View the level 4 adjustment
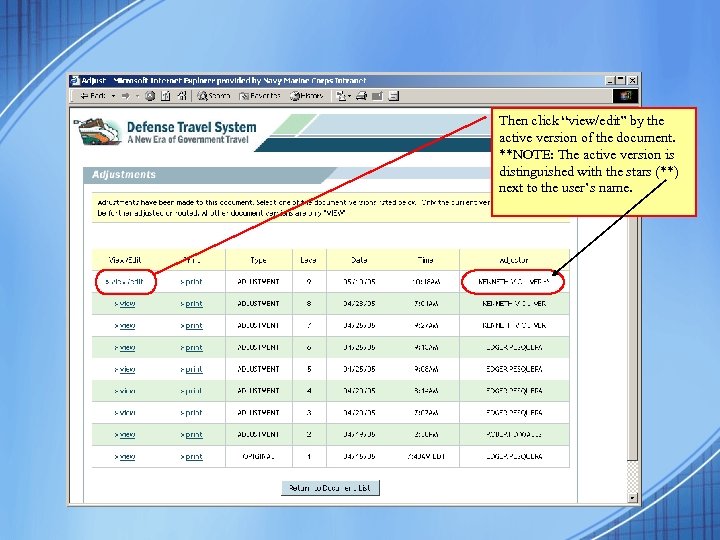 [125, 391]
